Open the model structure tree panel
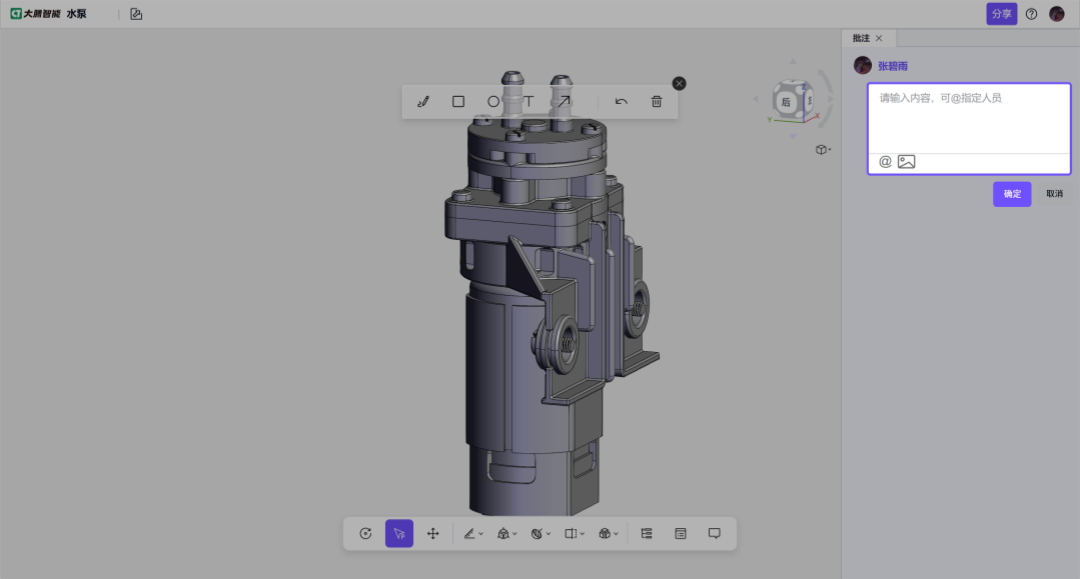This screenshot has height=579, width=1080. (648, 533)
